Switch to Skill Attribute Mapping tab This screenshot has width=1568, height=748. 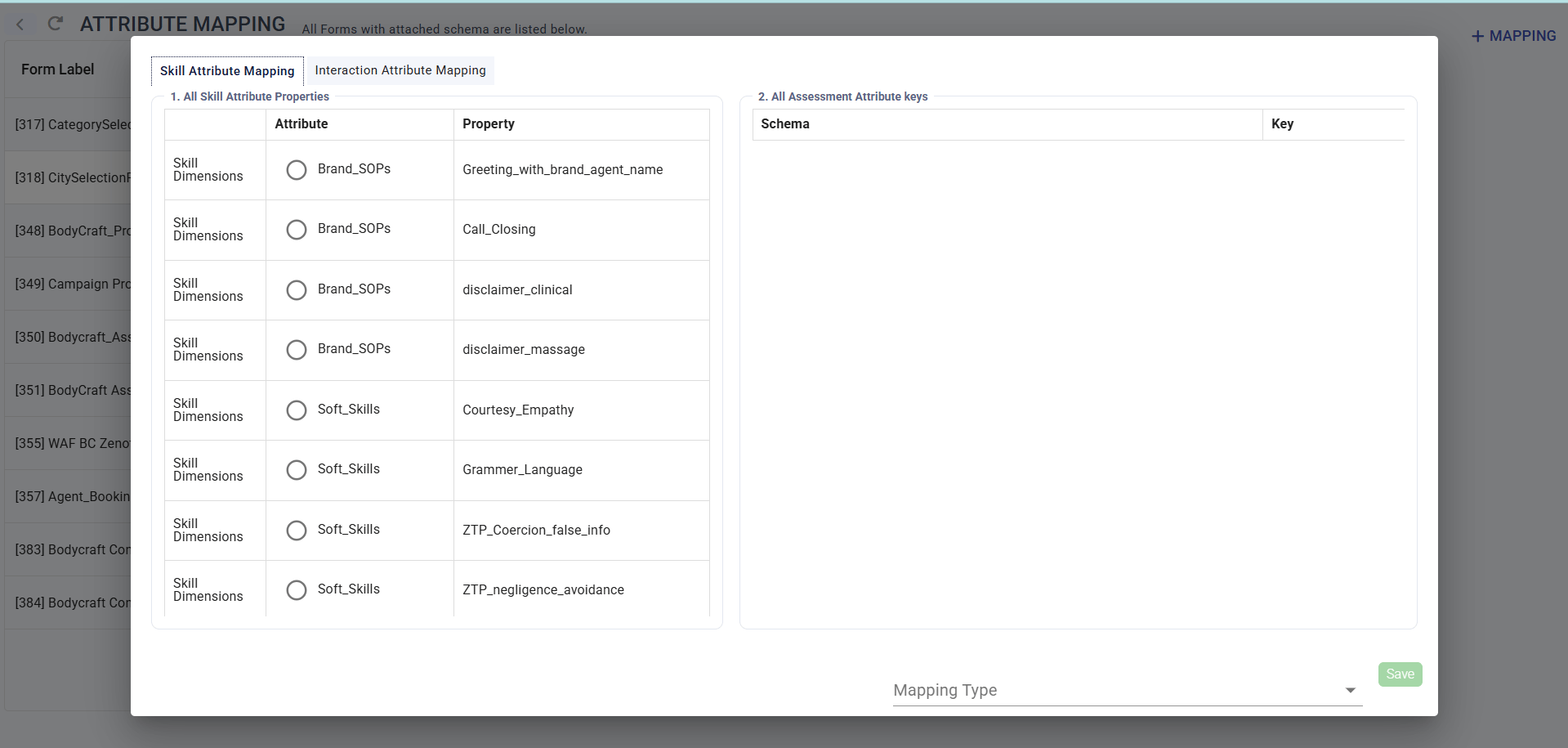227,71
